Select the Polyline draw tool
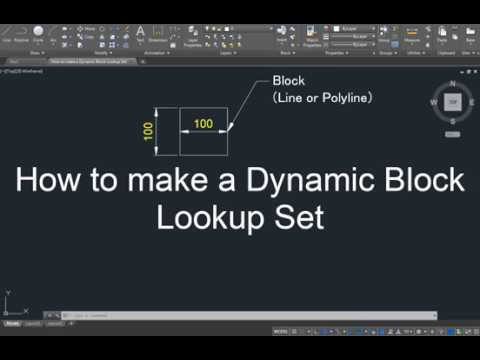Screen dimensions: 480x360 [21, 33]
